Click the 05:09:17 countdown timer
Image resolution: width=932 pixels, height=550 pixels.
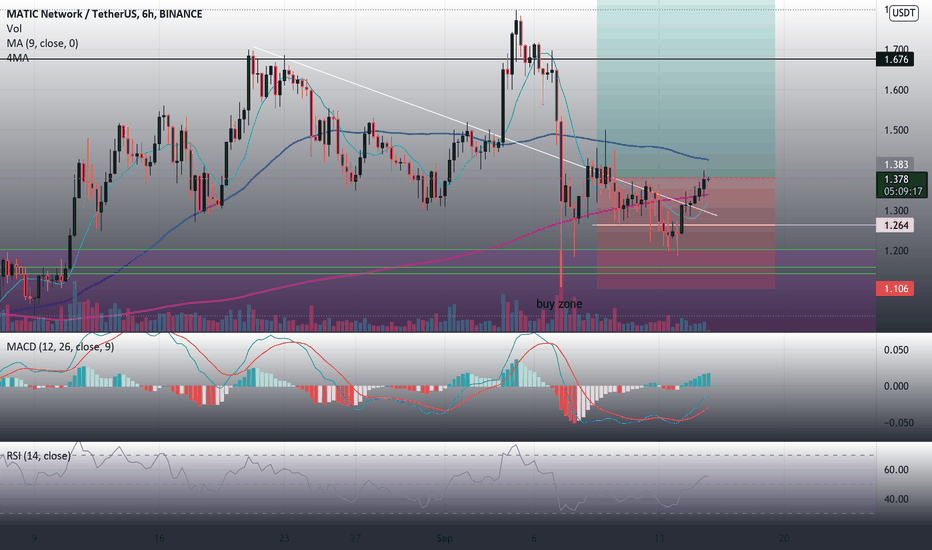[x=902, y=191]
